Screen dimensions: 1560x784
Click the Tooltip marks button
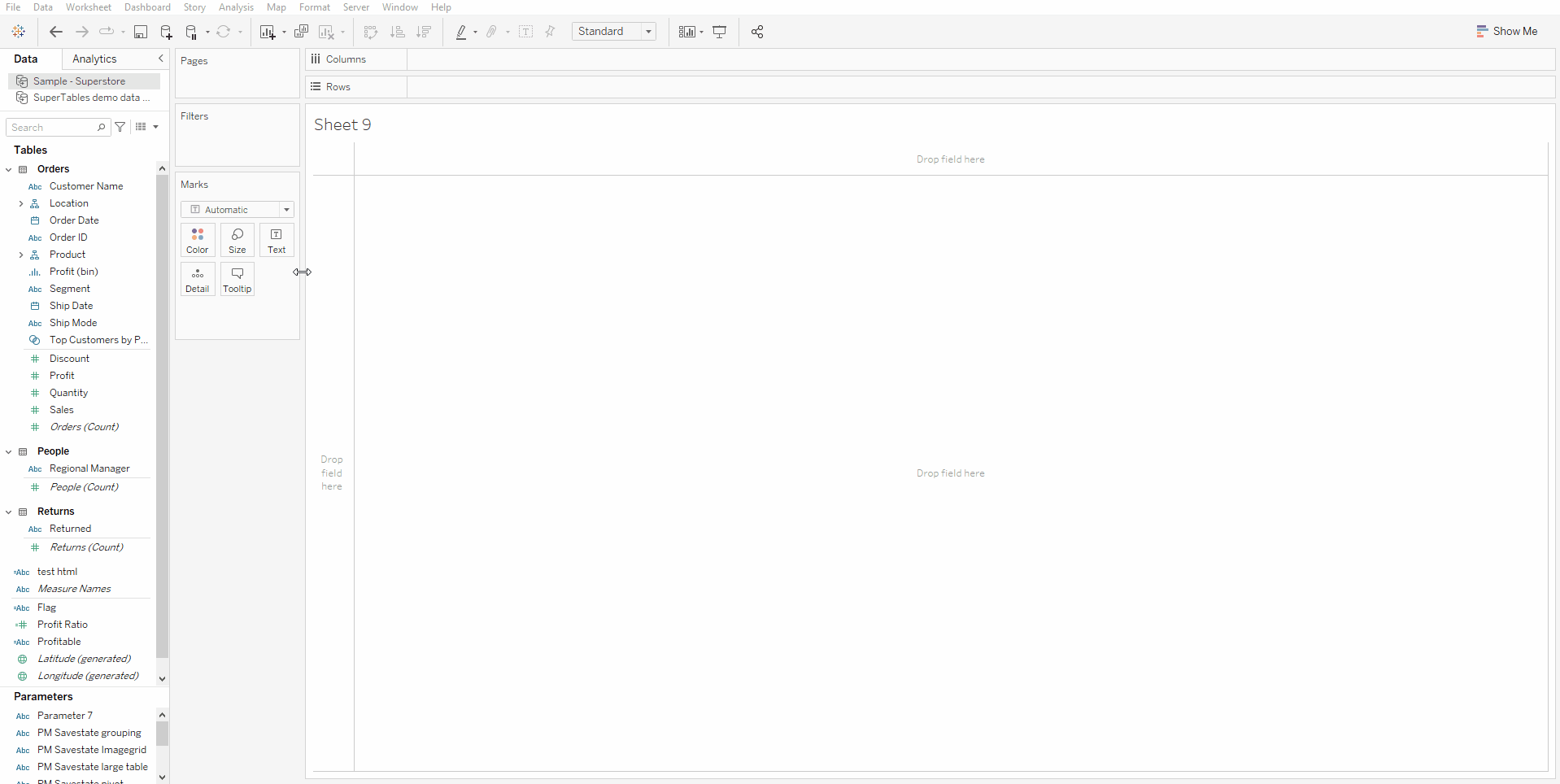(237, 280)
